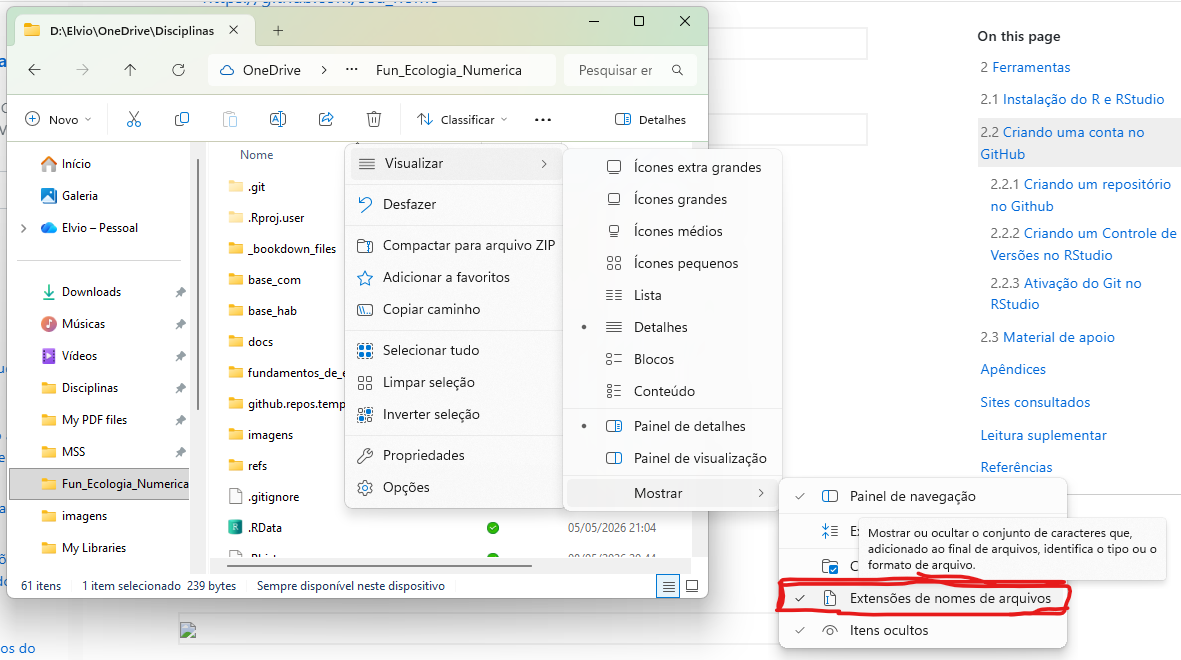1181x660 pixels.
Task: Unpin Disciplinas using its pin icon
Action: (x=180, y=388)
